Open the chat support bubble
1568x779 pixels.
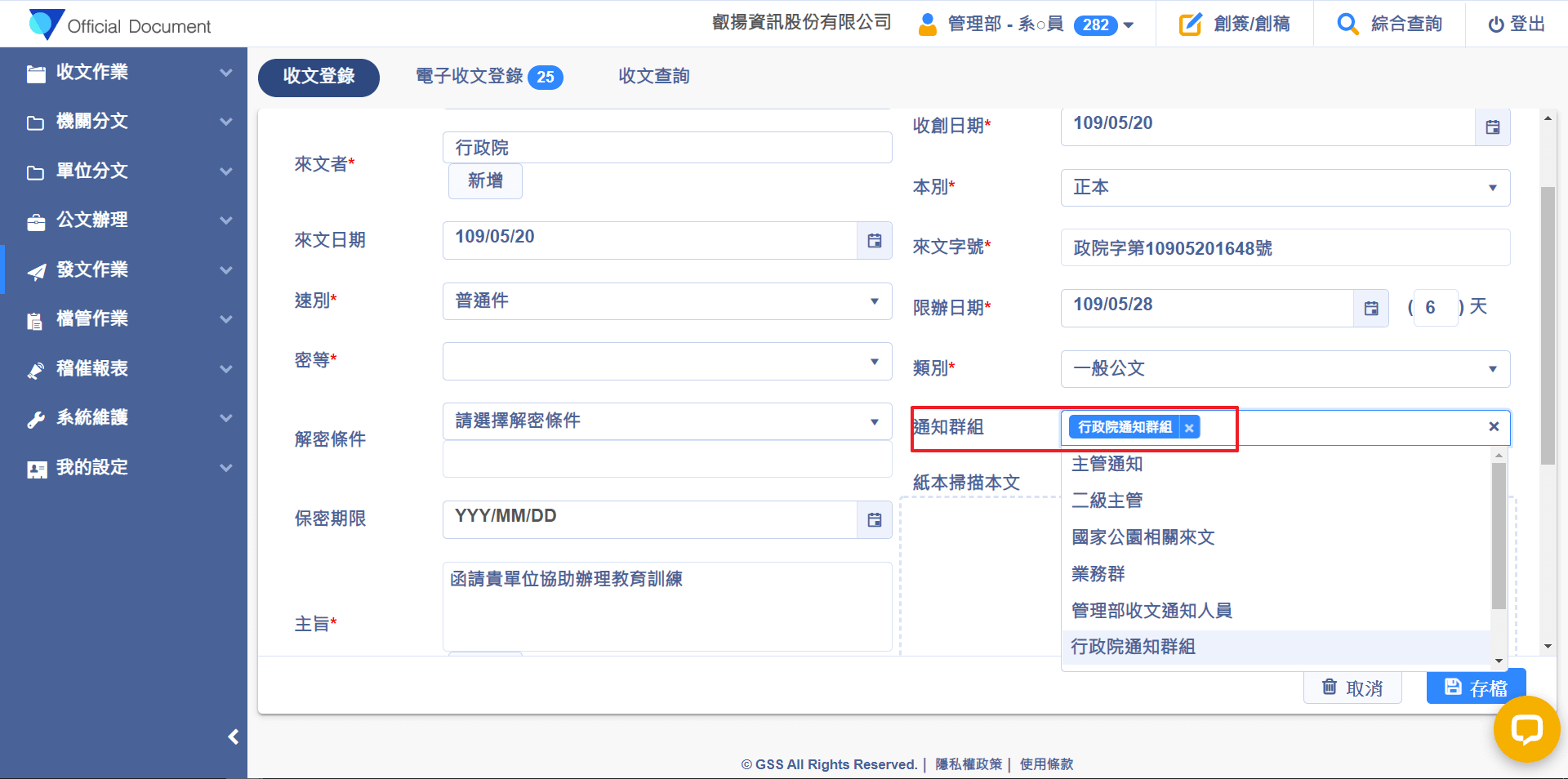[x=1526, y=728]
